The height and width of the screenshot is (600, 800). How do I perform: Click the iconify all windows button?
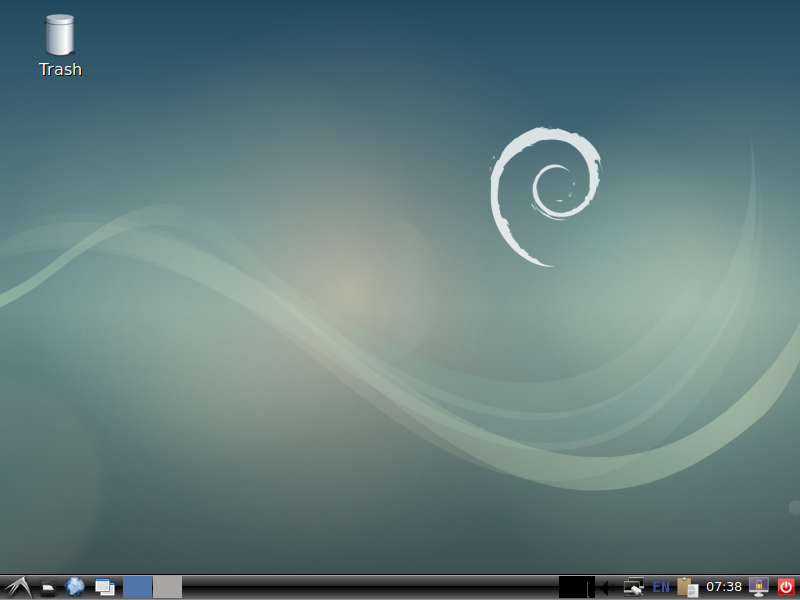click(x=104, y=587)
